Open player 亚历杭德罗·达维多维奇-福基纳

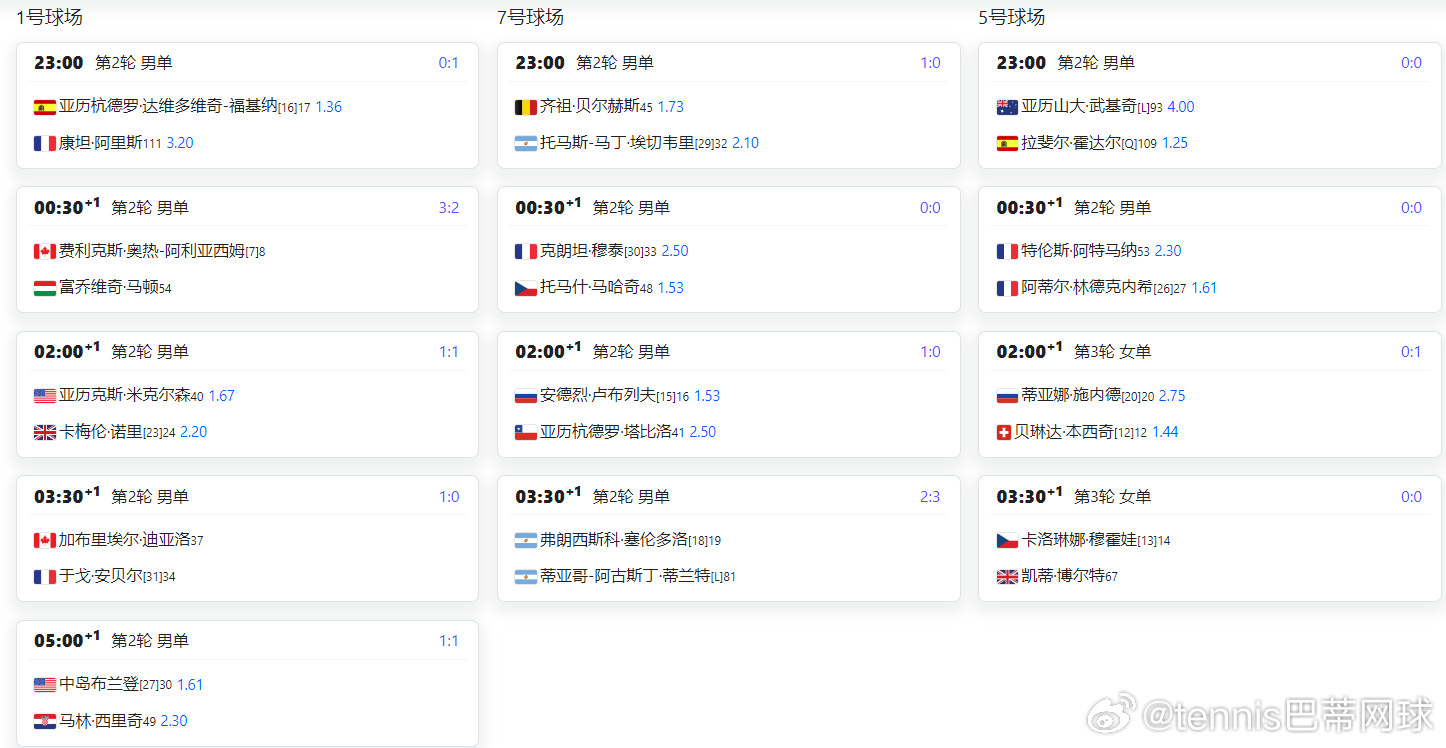click(168, 106)
